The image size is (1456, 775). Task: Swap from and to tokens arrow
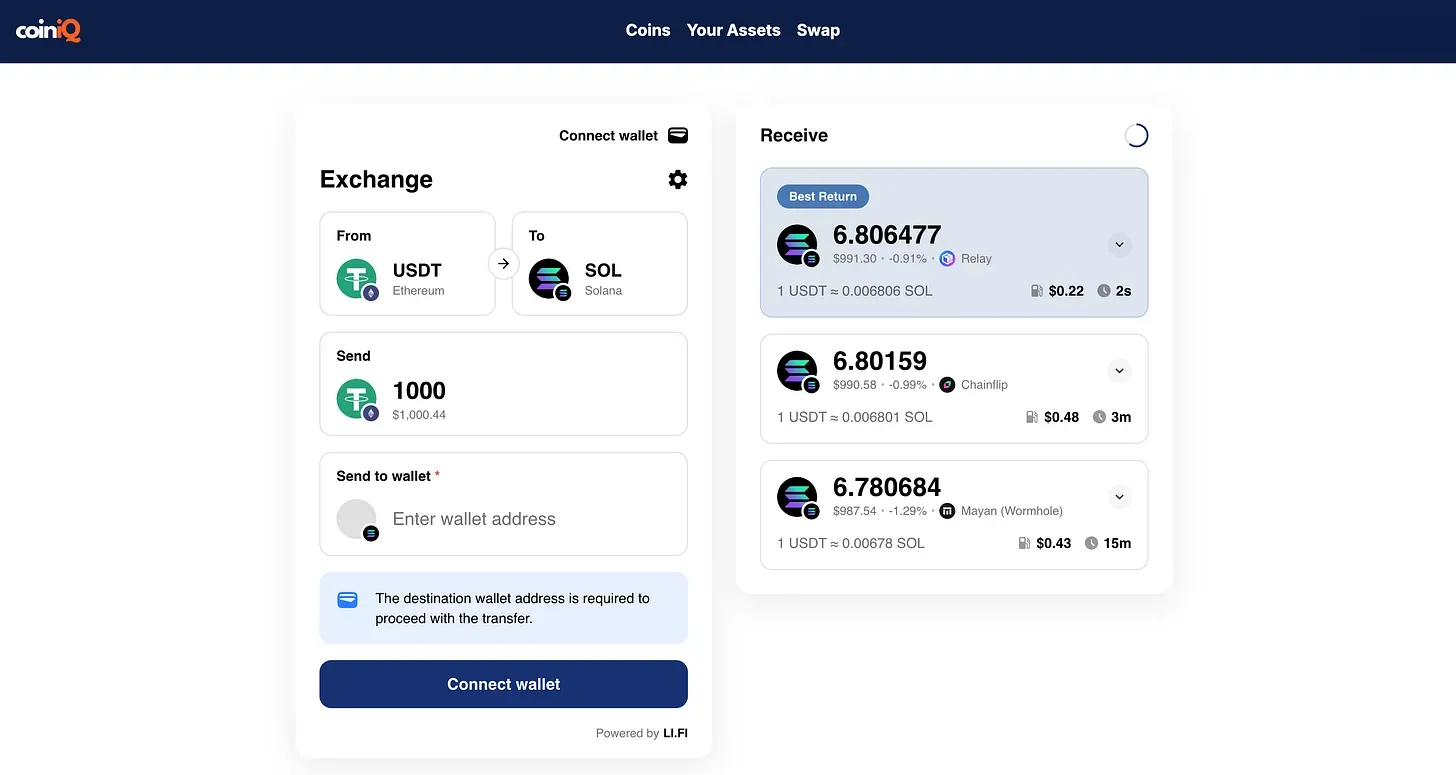click(x=503, y=263)
